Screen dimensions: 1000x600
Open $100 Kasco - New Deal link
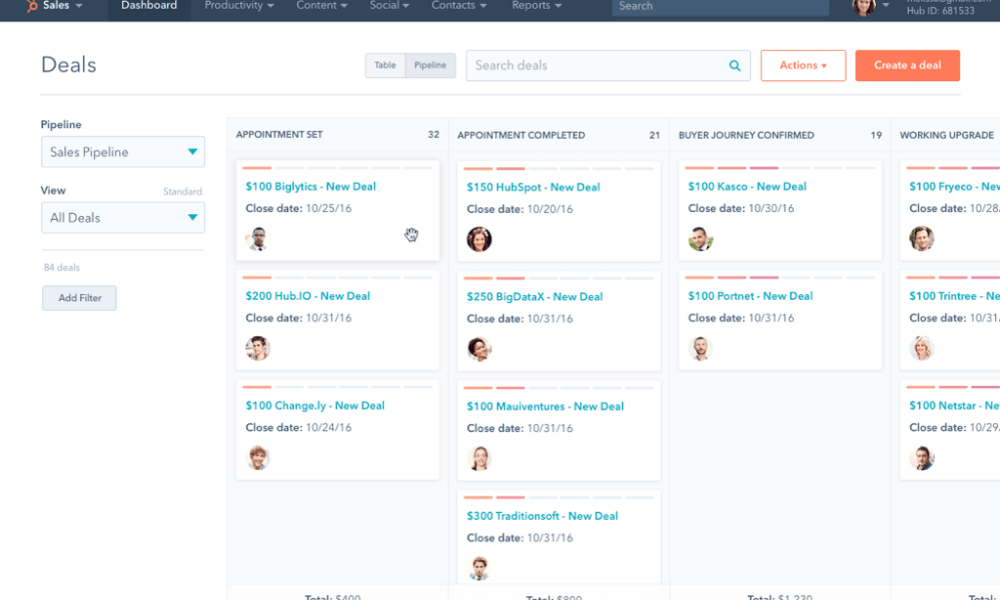[x=747, y=187]
